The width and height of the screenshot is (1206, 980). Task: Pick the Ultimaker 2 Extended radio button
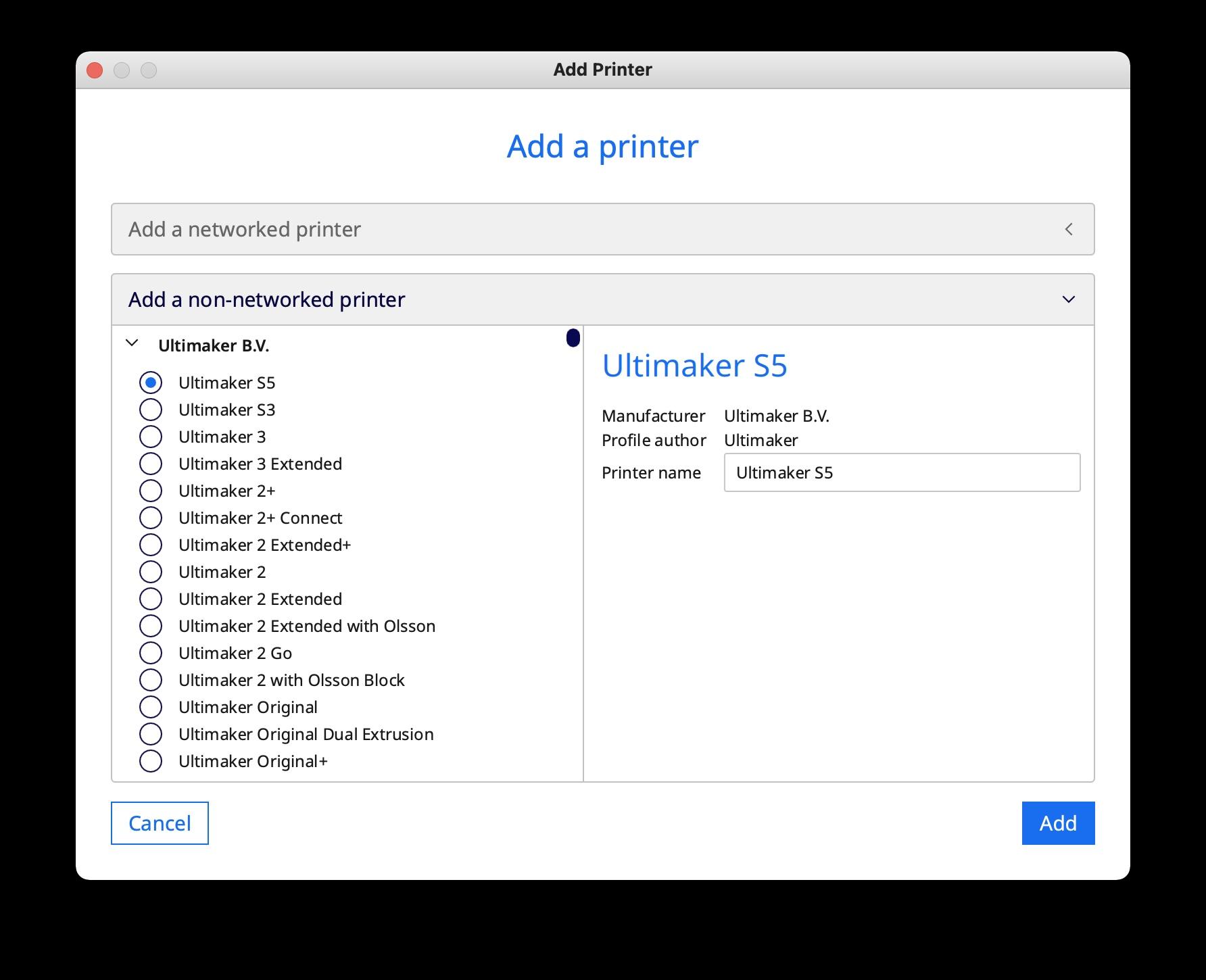tap(150, 599)
